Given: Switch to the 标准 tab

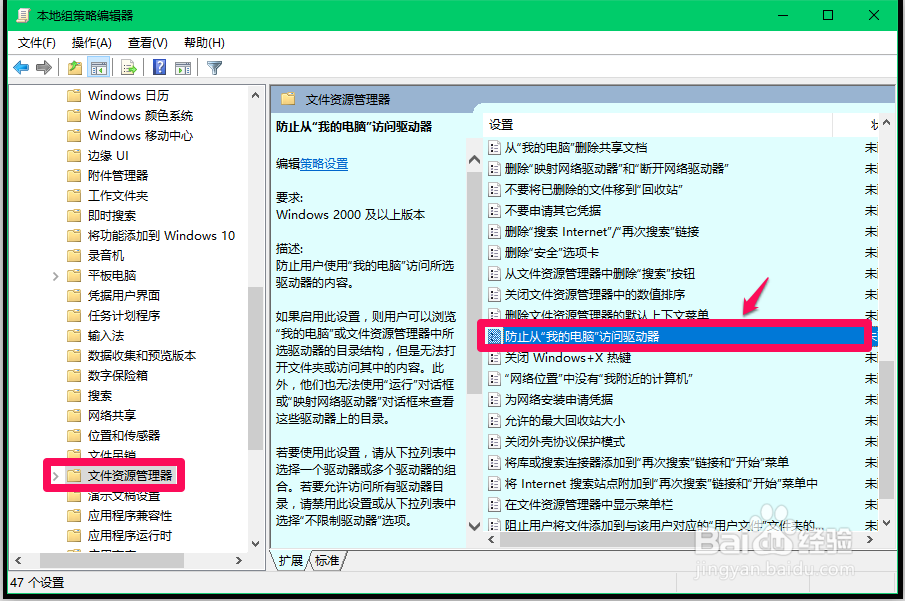Looking at the screenshot, I should (327, 561).
